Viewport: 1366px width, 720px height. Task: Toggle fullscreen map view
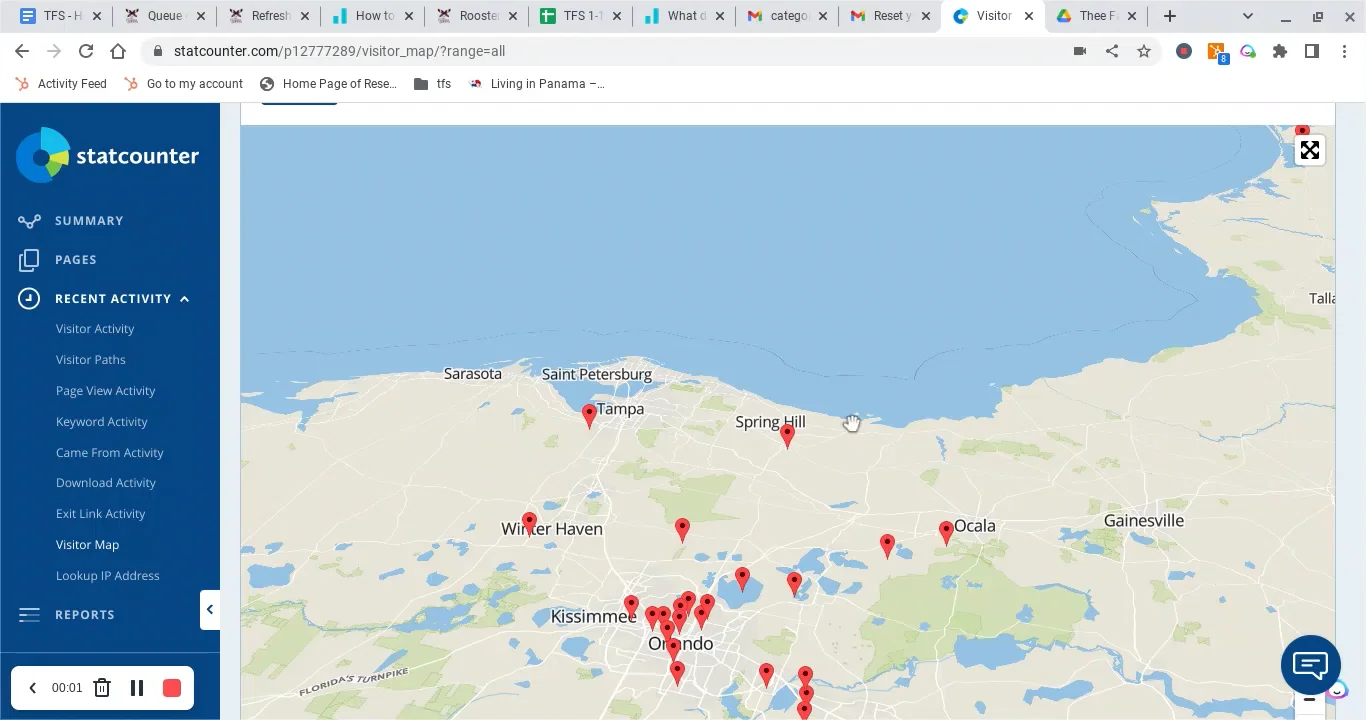[x=1310, y=150]
